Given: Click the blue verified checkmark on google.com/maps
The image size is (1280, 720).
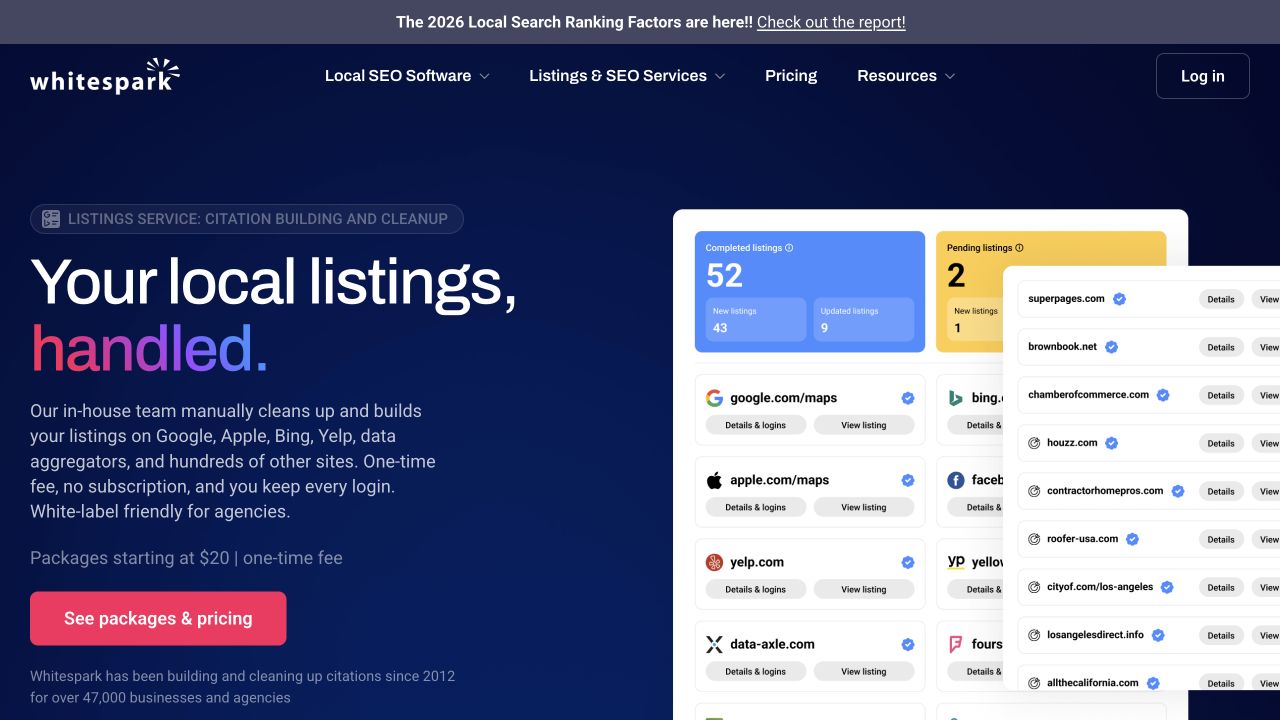Looking at the screenshot, I should coord(908,398).
